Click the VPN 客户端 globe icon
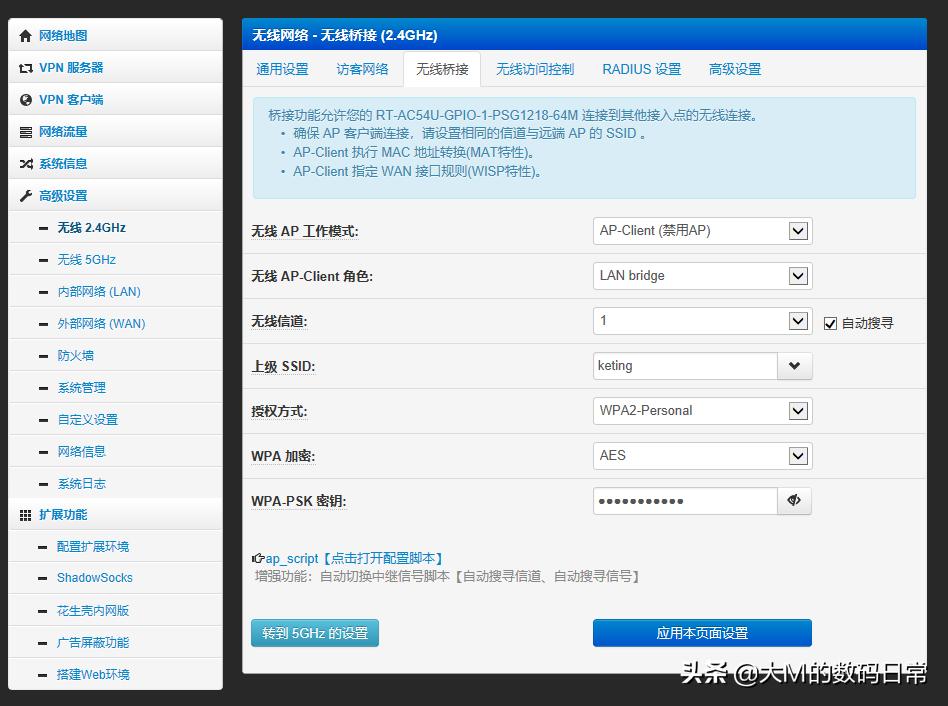Image resolution: width=948 pixels, height=706 pixels. tap(25, 99)
